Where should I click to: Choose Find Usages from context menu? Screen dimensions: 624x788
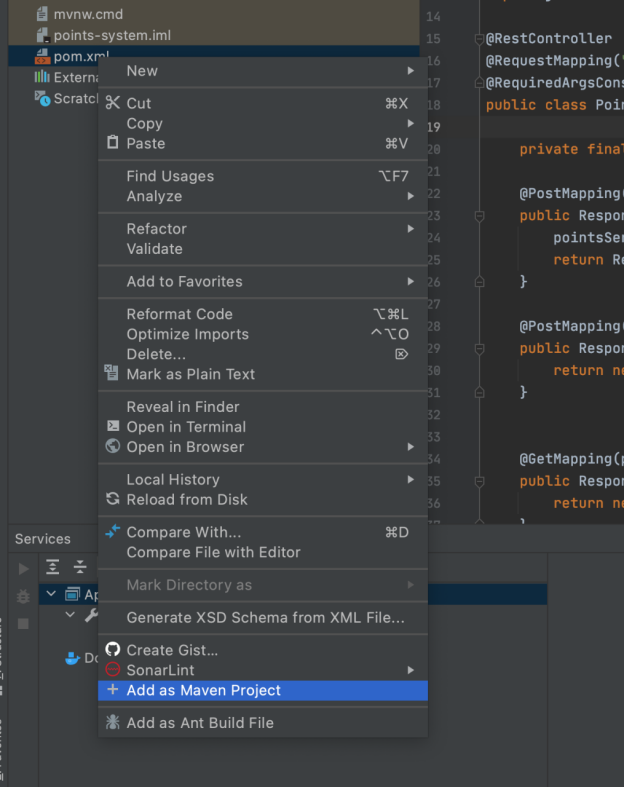coord(263,176)
